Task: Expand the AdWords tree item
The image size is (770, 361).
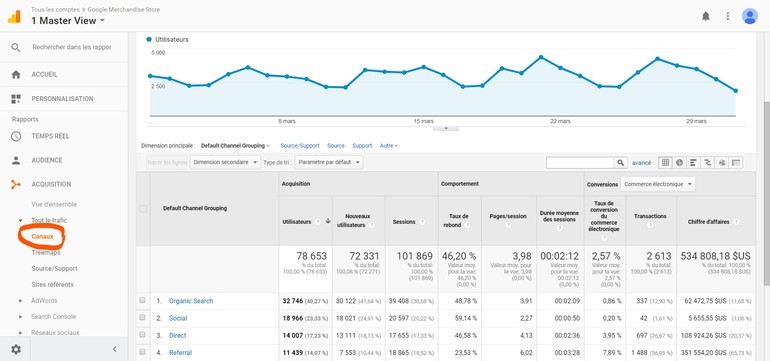Action: click(21, 301)
